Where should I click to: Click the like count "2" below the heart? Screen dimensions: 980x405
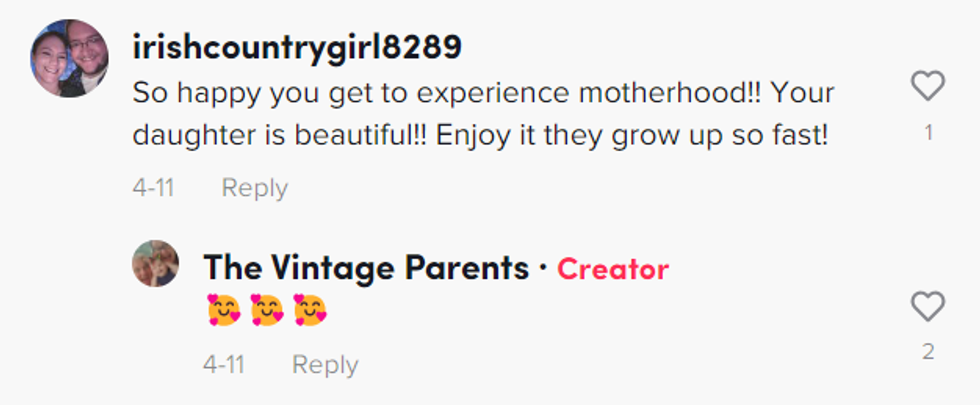point(928,351)
